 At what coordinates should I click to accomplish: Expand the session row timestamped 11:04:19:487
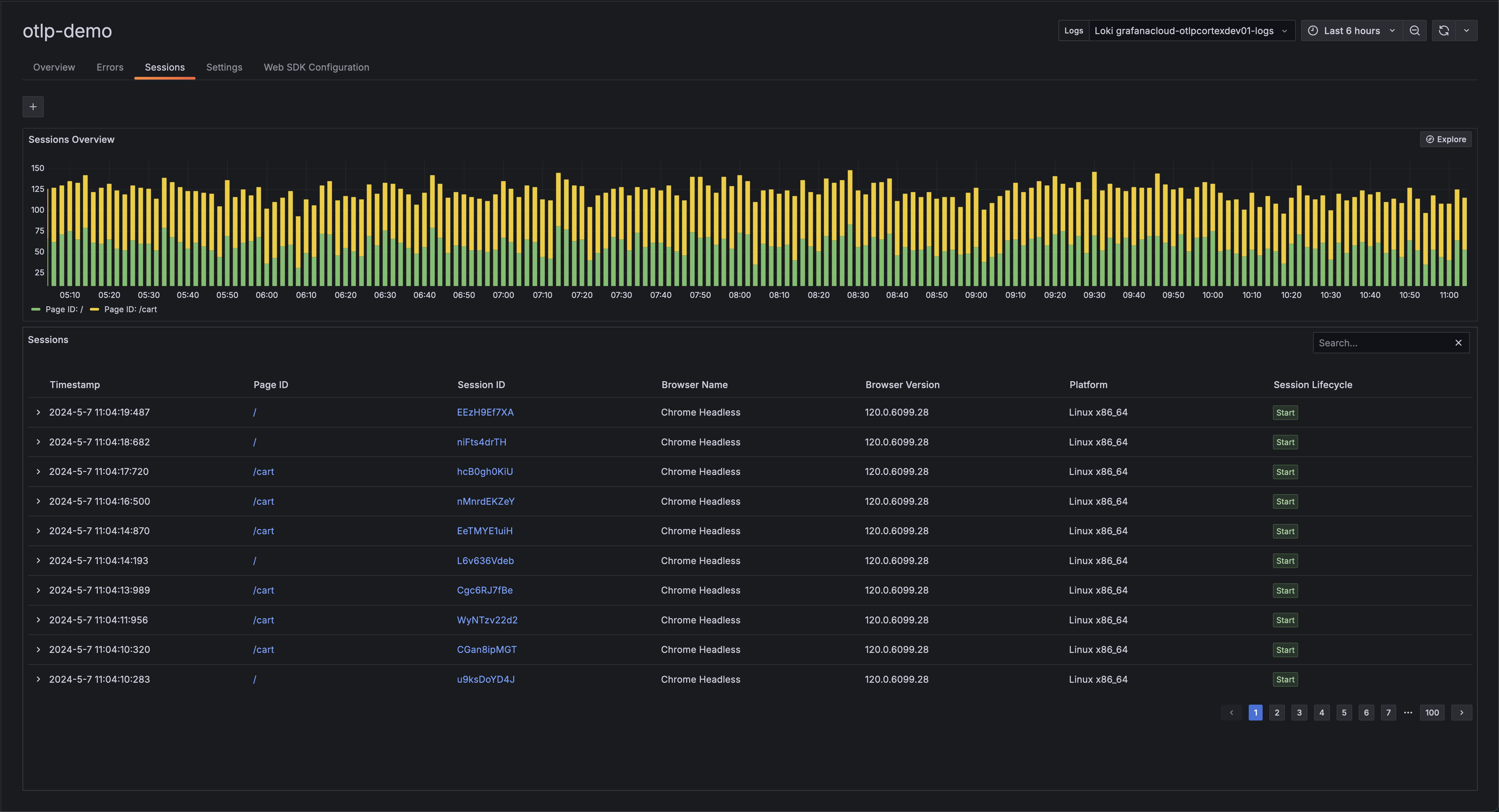38,412
